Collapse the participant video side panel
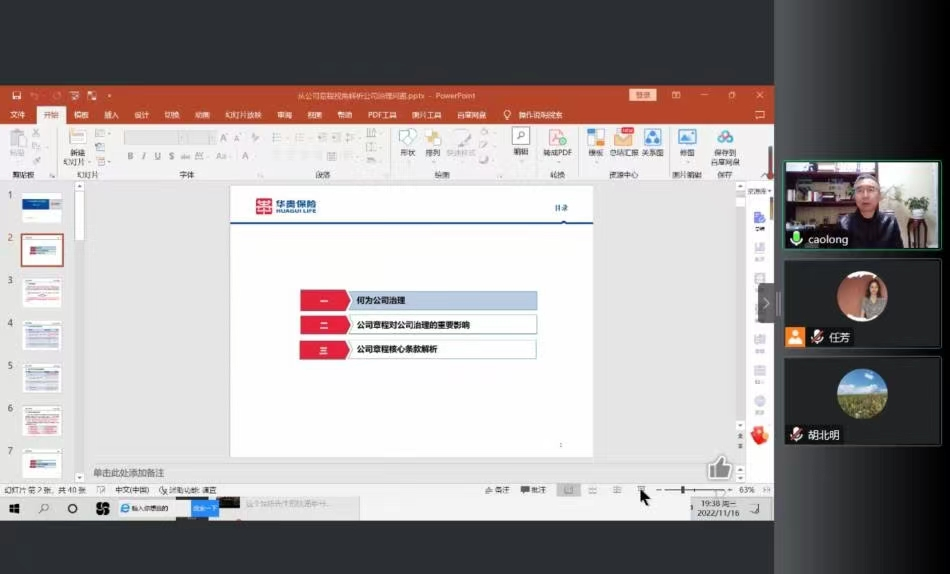950x574 pixels. [x=766, y=302]
